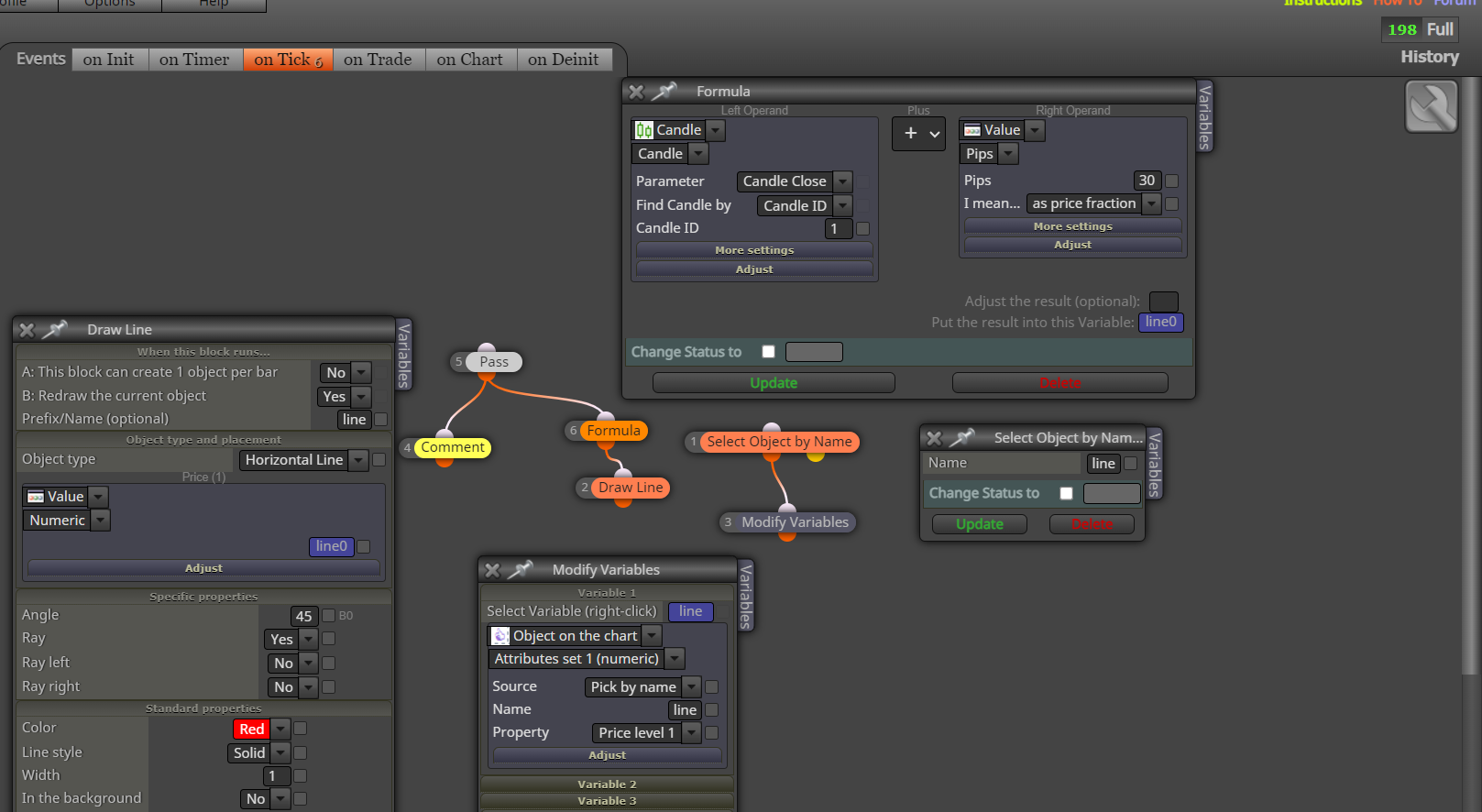
Task: Click the wrench tool icon under History
Action: point(1431,106)
